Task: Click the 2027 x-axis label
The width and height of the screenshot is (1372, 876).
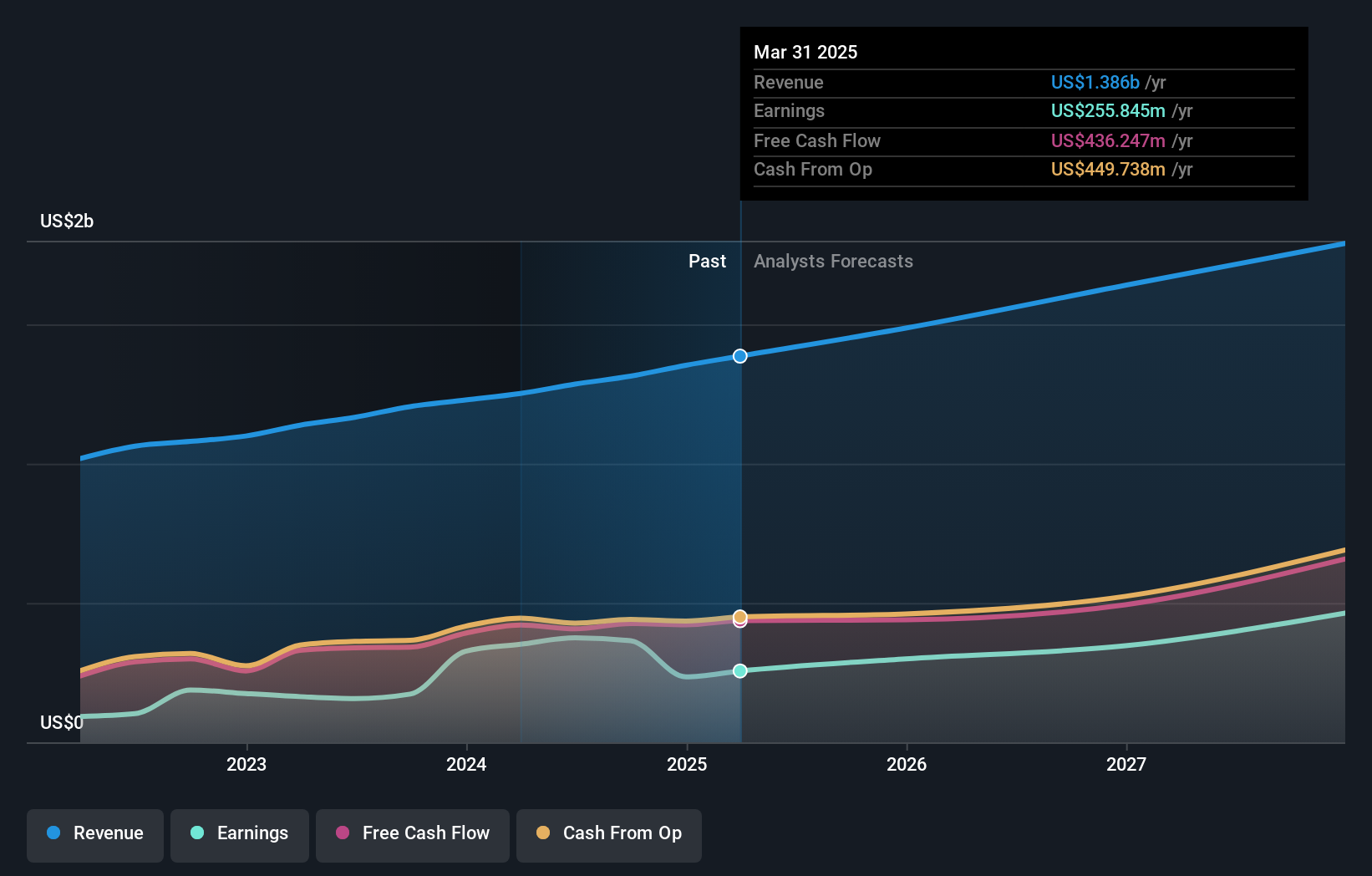Action: [x=1126, y=764]
